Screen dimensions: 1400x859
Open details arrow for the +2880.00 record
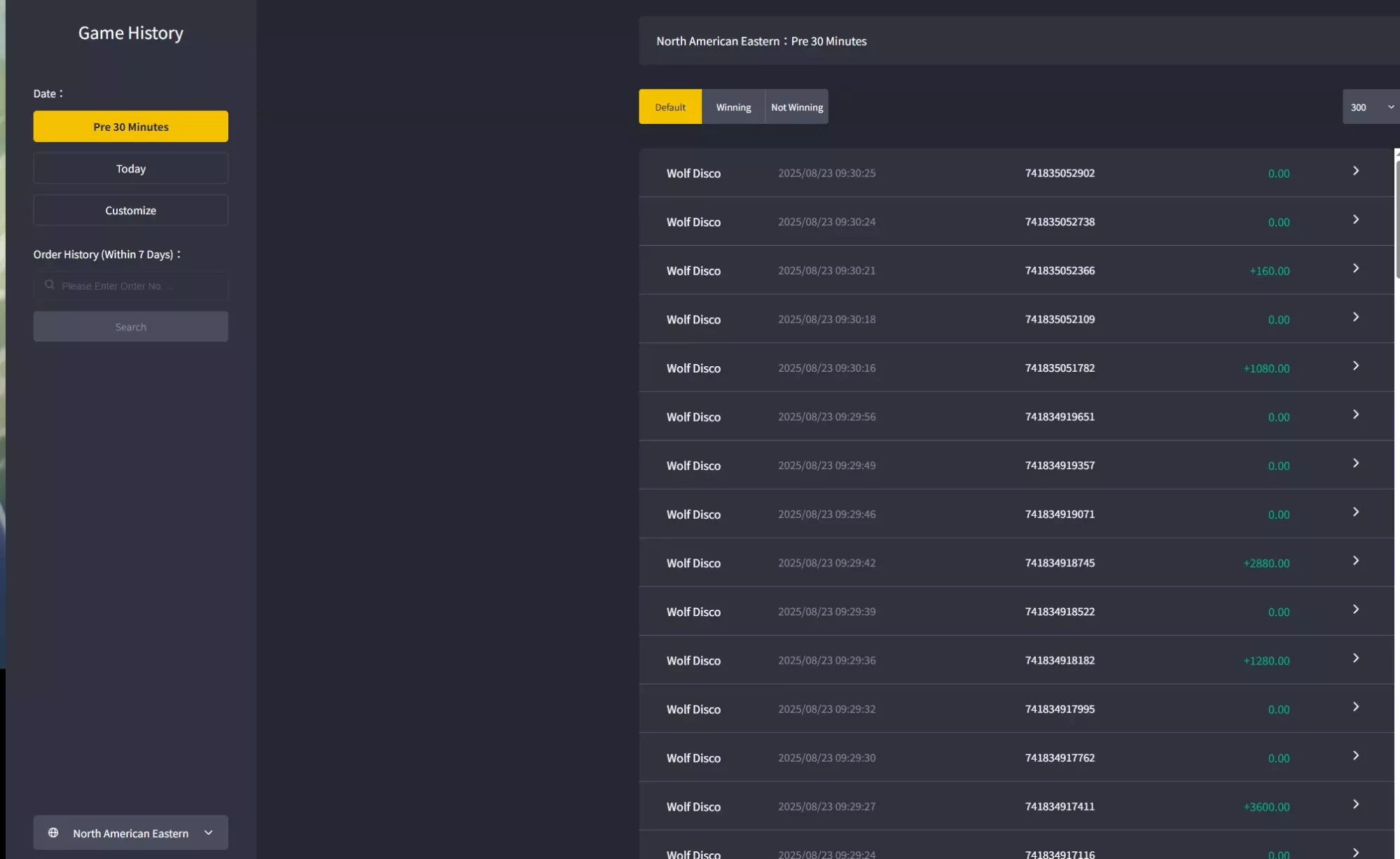pos(1356,561)
